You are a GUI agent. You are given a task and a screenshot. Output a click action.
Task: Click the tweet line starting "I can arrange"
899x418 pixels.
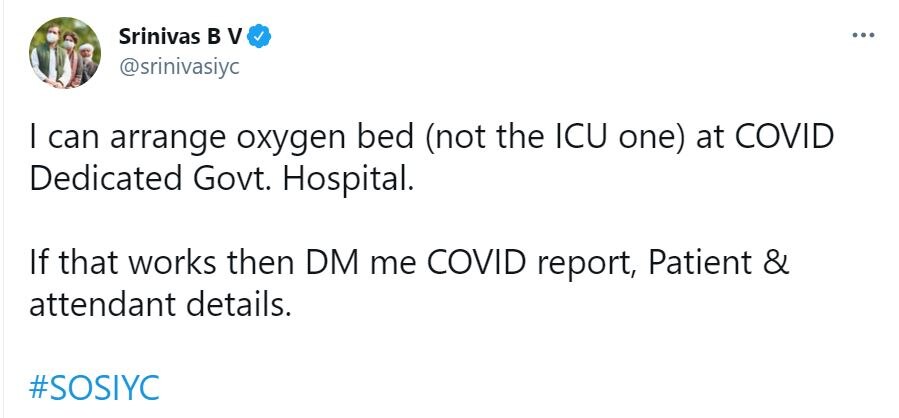pos(431,139)
